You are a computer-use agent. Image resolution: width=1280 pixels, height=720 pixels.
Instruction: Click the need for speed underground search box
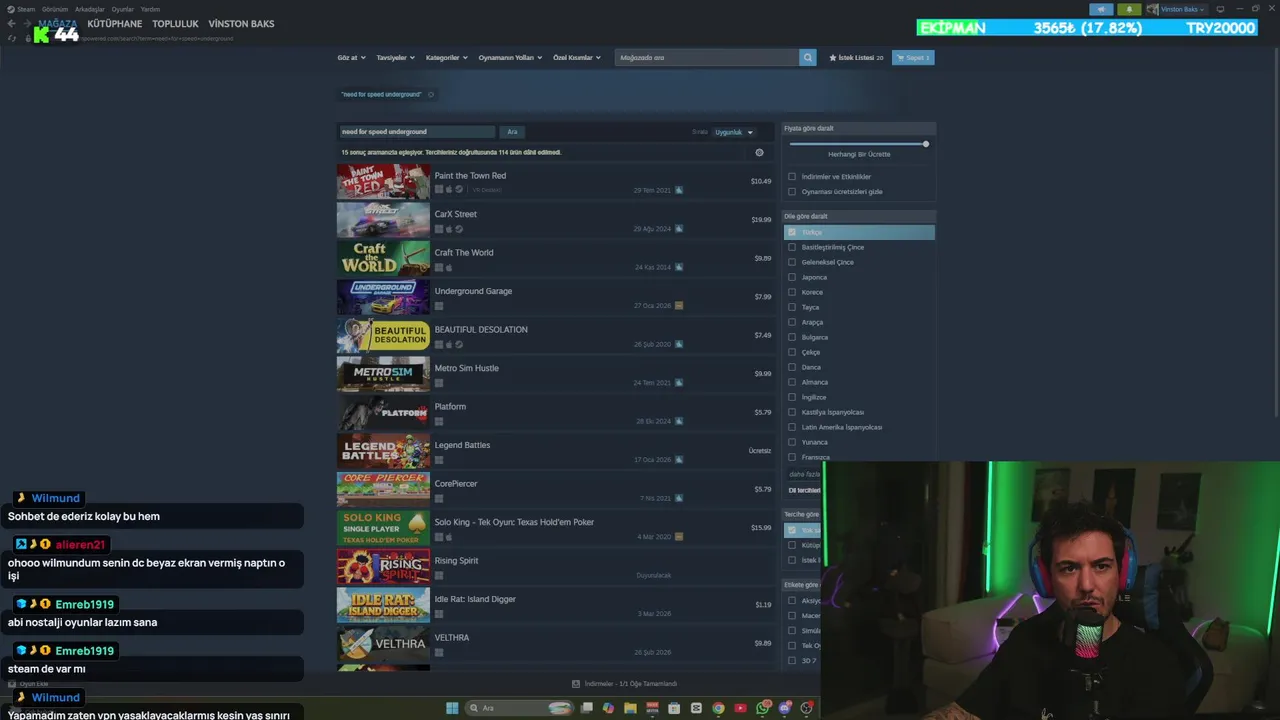(x=417, y=132)
